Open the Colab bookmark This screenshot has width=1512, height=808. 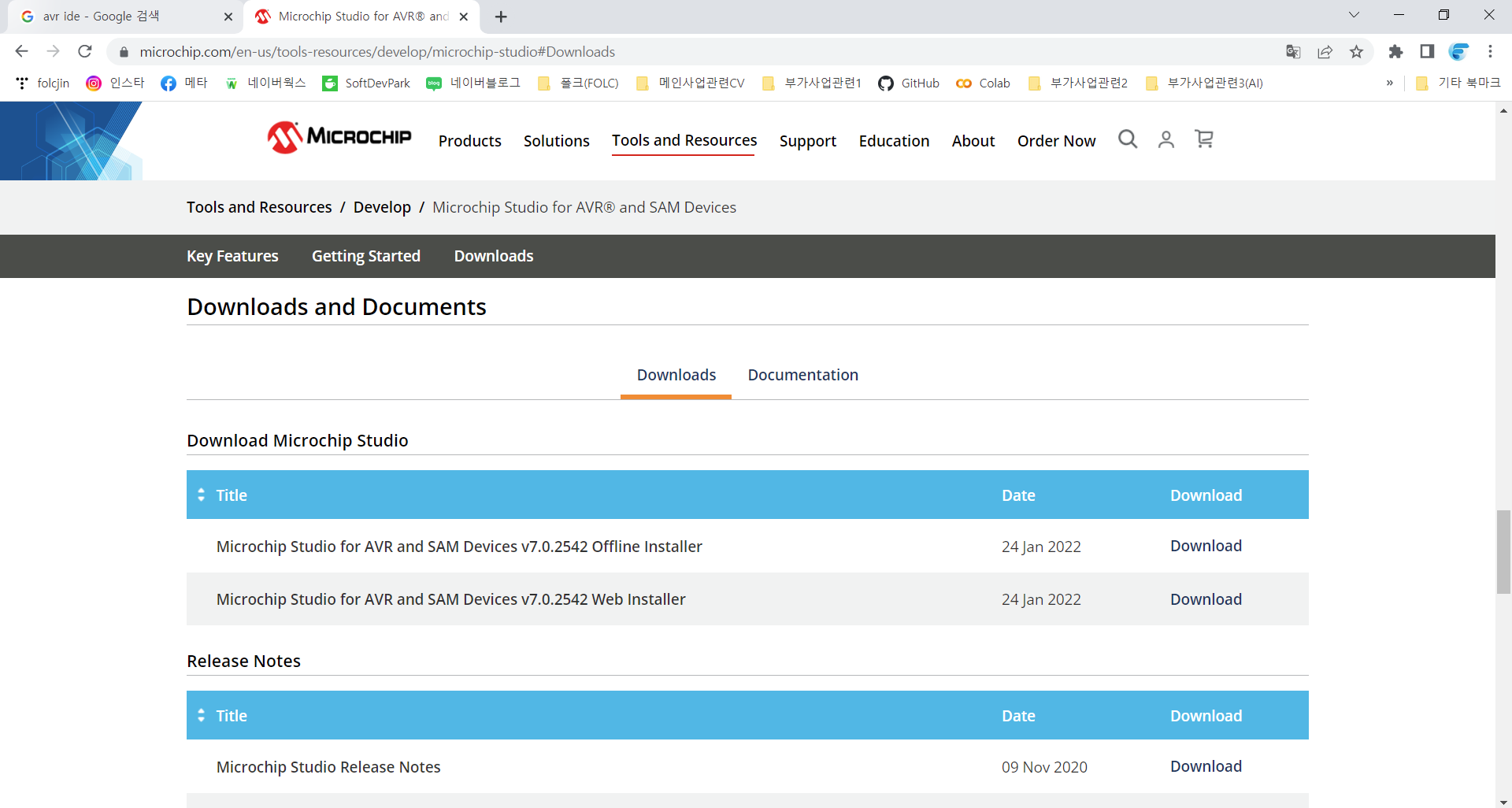983,83
